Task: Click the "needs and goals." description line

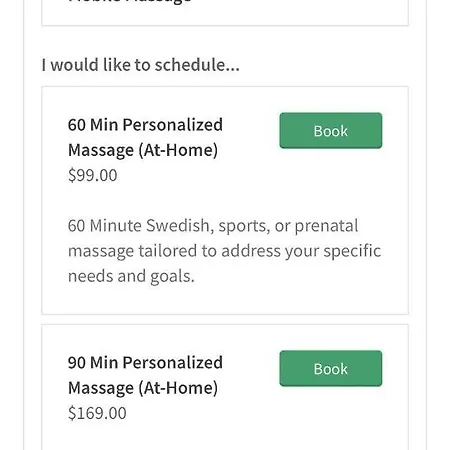Action: coord(131,277)
